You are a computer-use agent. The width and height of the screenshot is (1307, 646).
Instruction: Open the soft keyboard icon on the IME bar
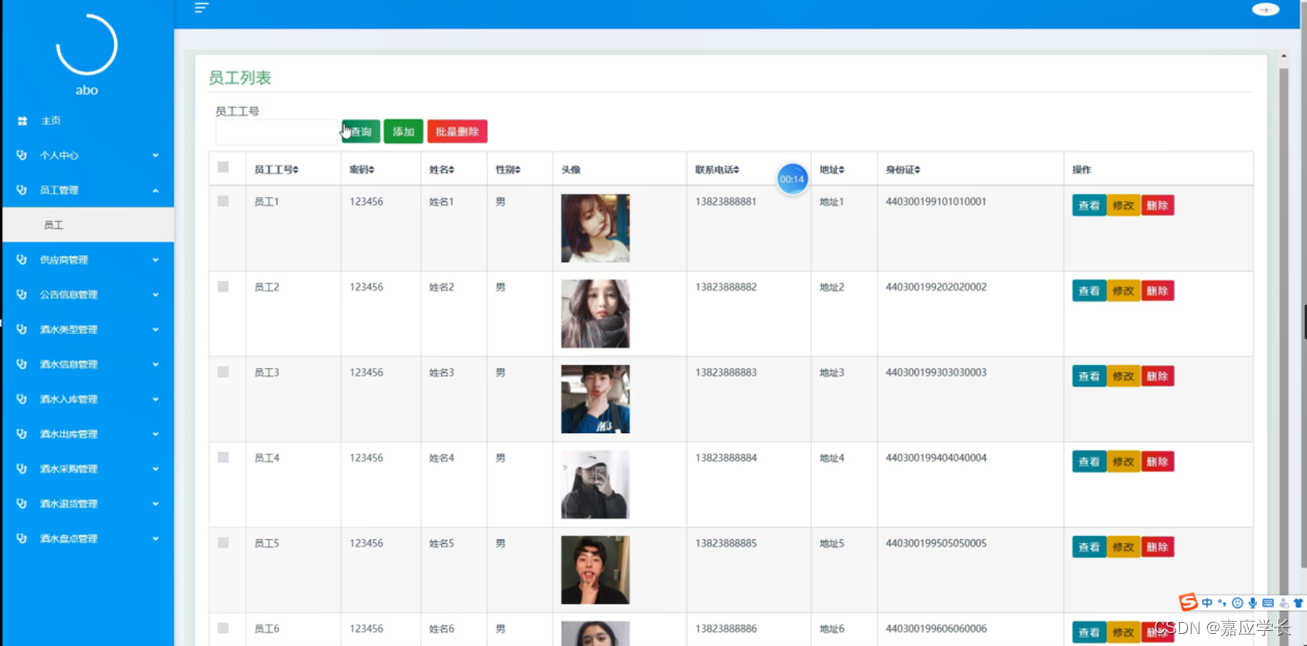click(x=1268, y=603)
